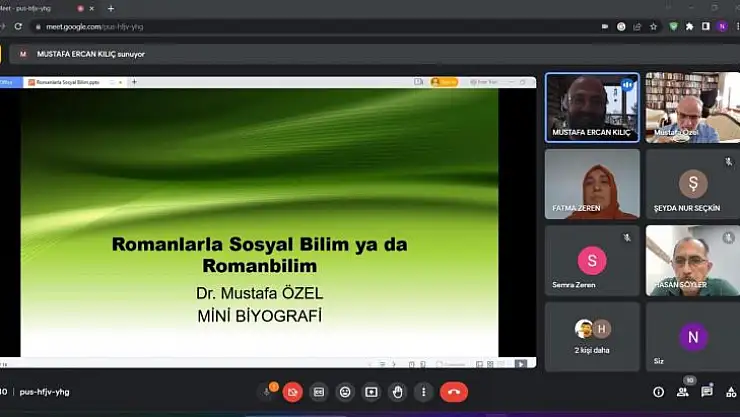Raise your hand in the meeting
Screen dimensions: 740x417
pos(397,392)
